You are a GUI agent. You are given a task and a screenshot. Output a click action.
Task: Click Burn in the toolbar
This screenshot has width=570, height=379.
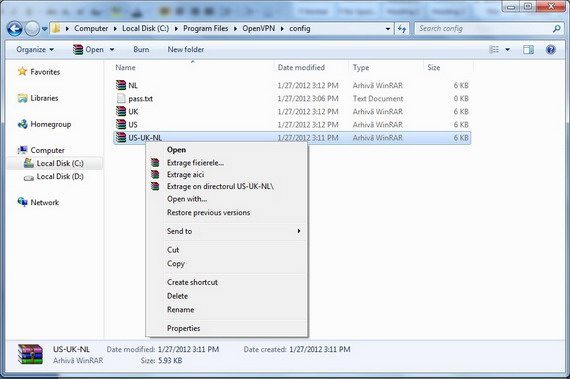click(141, 49)
